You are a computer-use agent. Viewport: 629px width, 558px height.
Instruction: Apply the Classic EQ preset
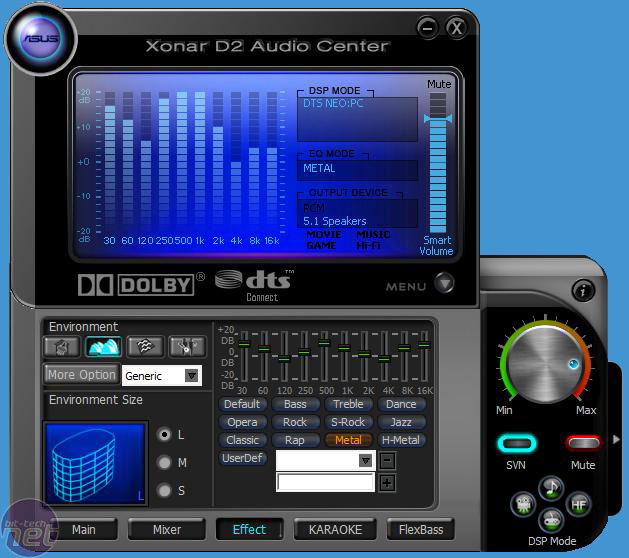(x=242, y=440)
